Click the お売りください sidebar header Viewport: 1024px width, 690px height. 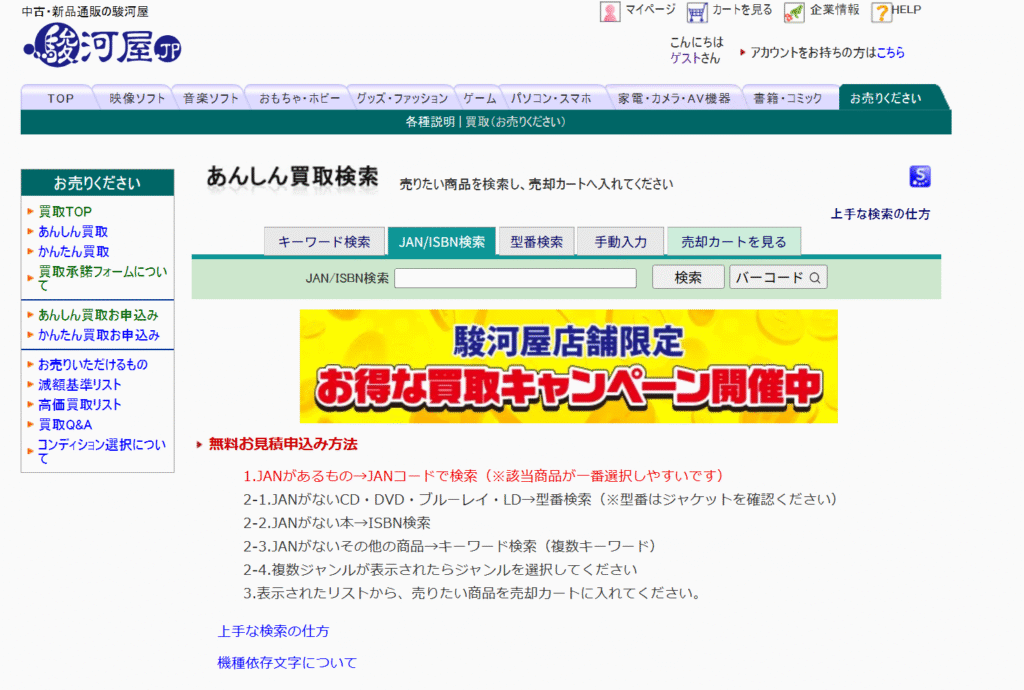97,183
